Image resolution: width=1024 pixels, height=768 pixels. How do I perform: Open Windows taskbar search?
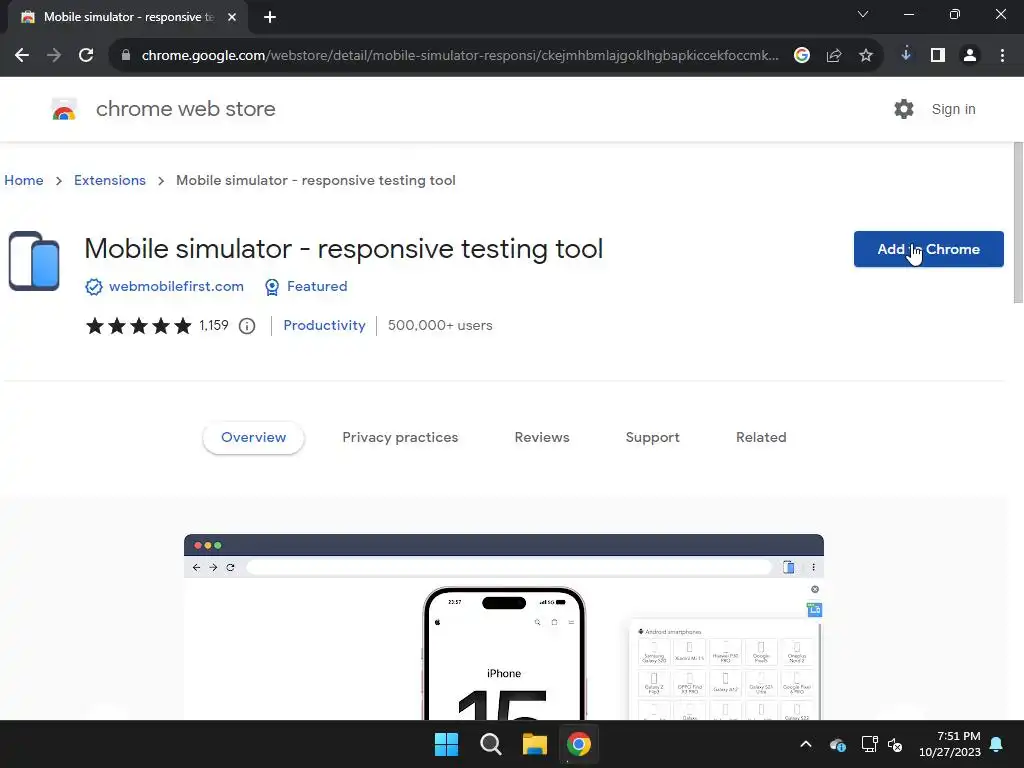tap(490, 744)
